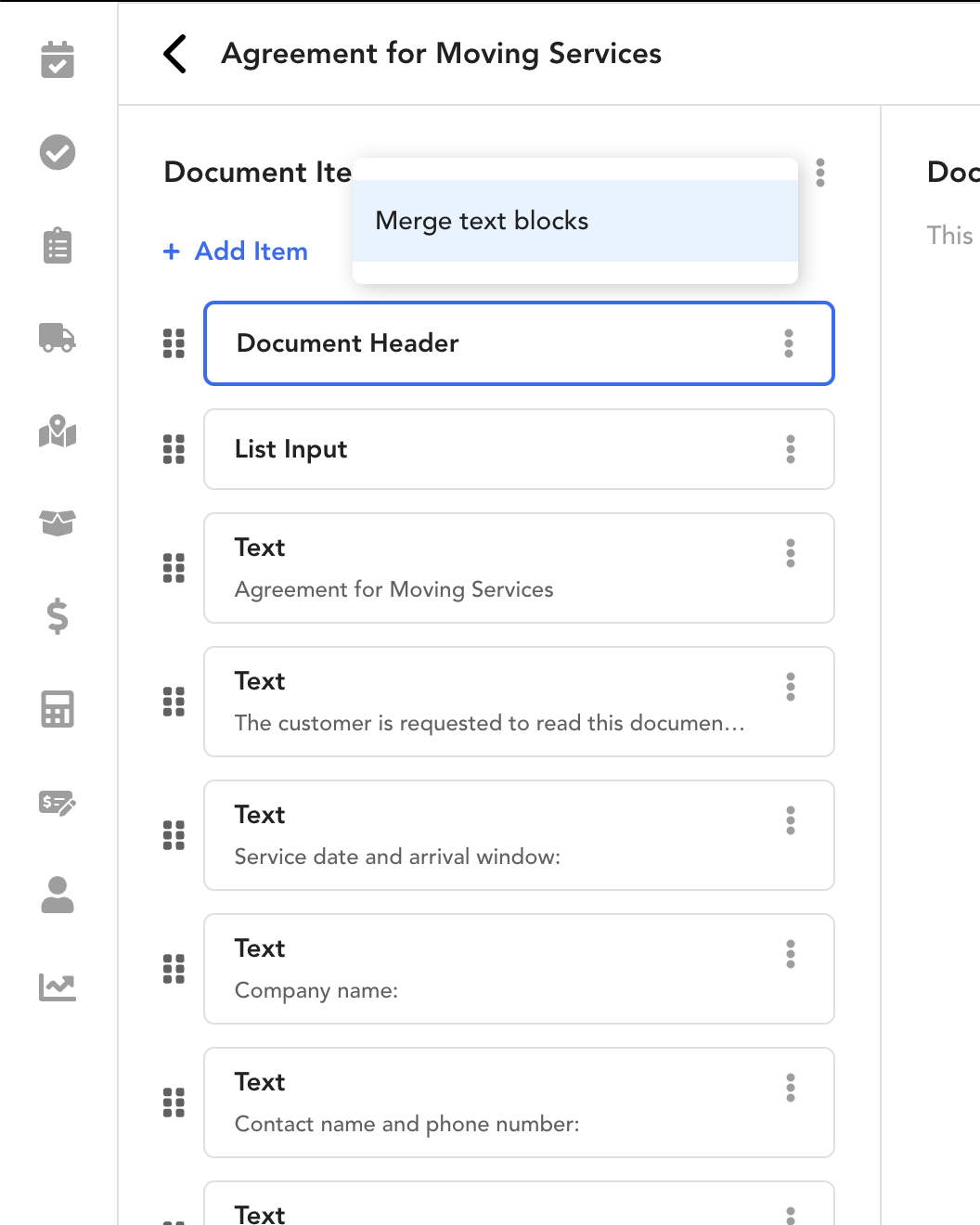Image resolution: width=980 pixels, height=1225 pixels.
Task: Click the page title Agreement for Moving Services
Action: (x=442, y=54)
